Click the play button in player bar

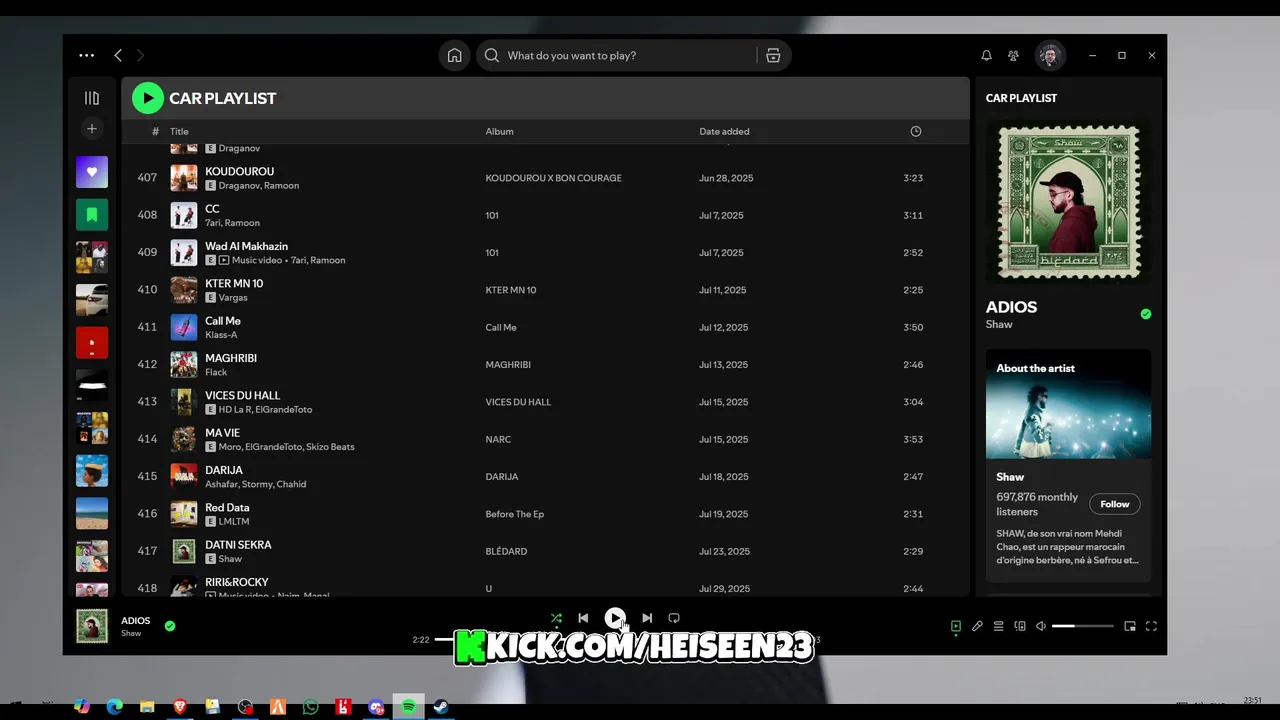(615, 618)
